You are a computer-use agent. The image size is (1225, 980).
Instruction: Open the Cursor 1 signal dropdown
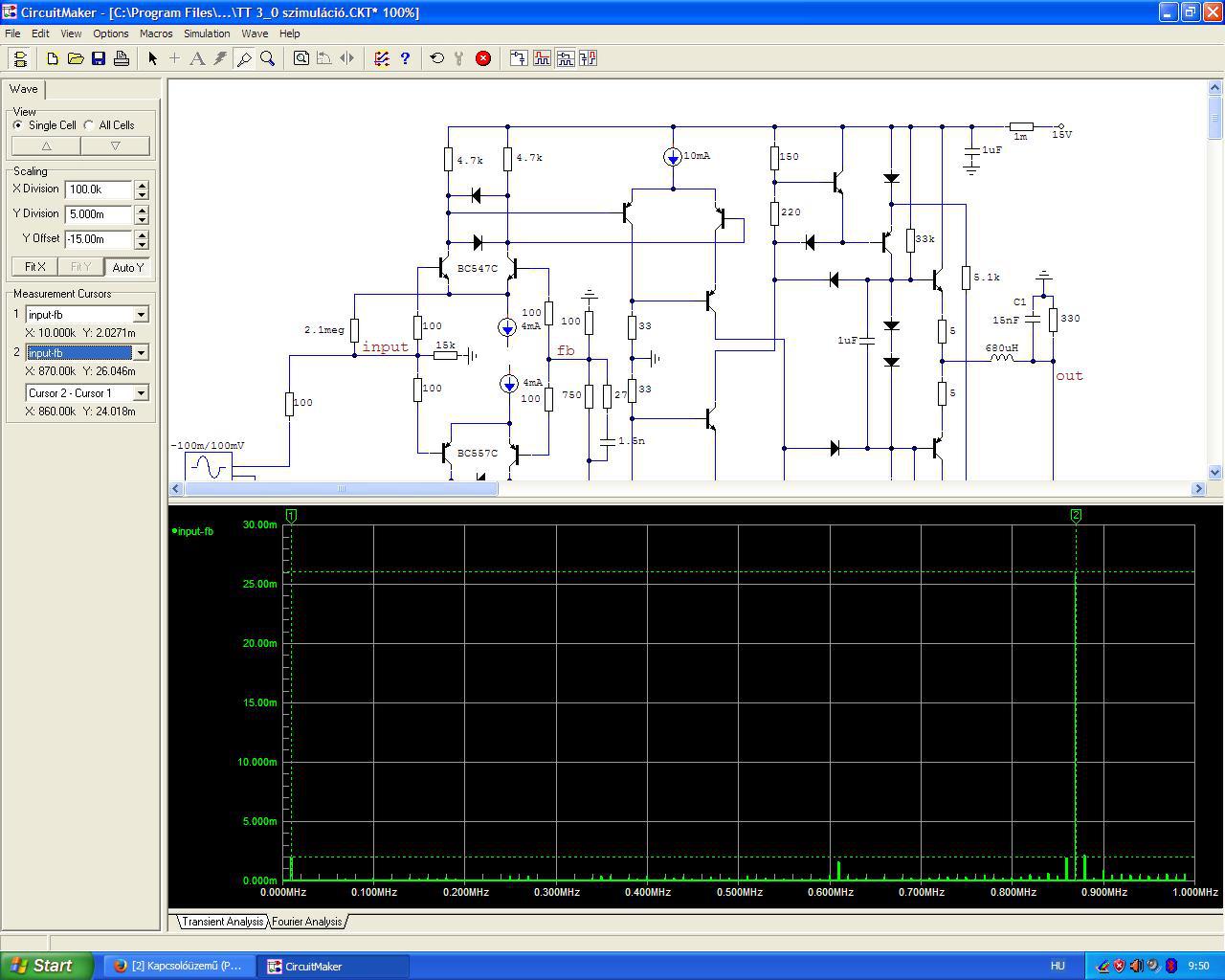[141, 315]
